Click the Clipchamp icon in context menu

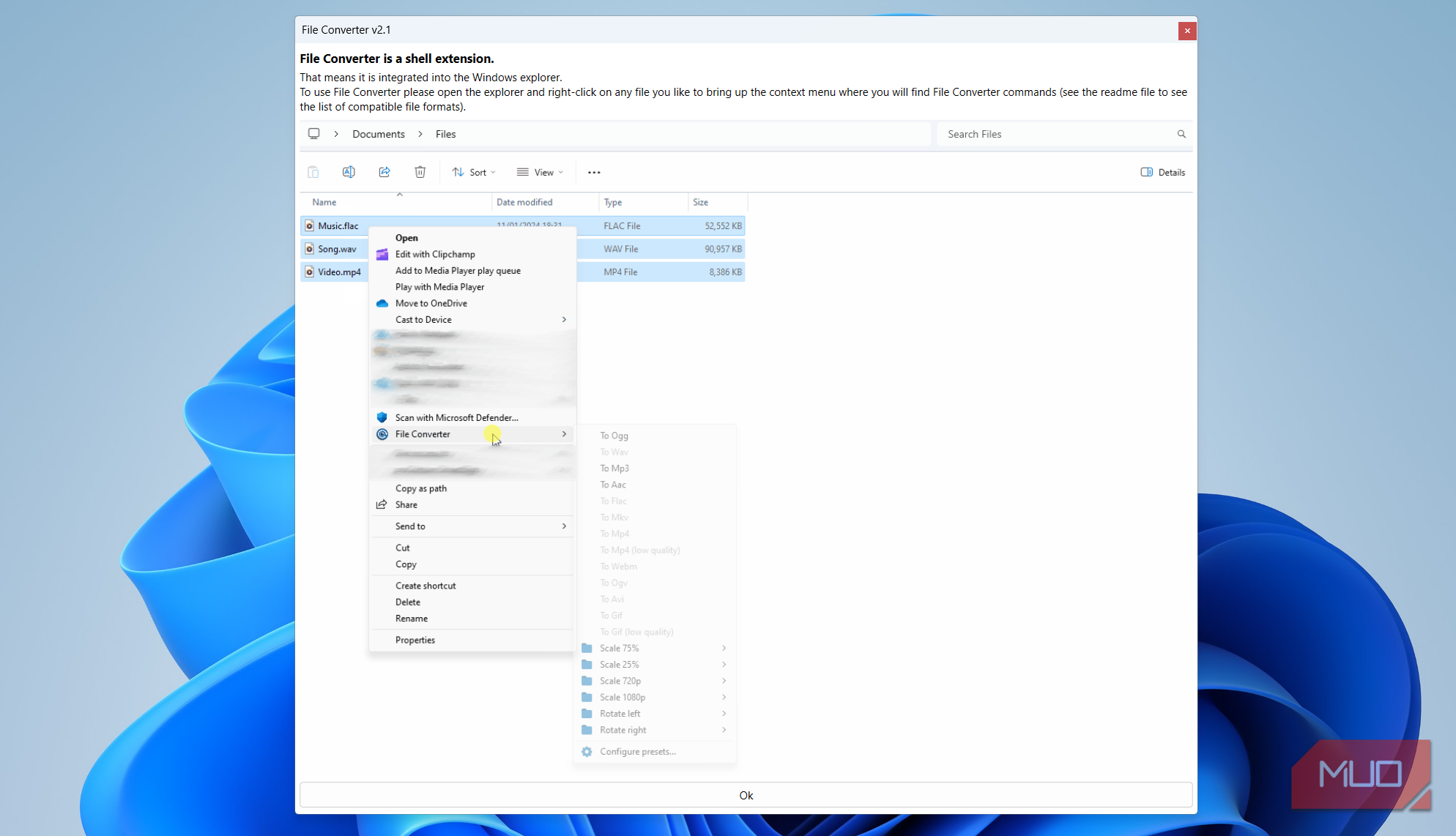coord(382,254)
